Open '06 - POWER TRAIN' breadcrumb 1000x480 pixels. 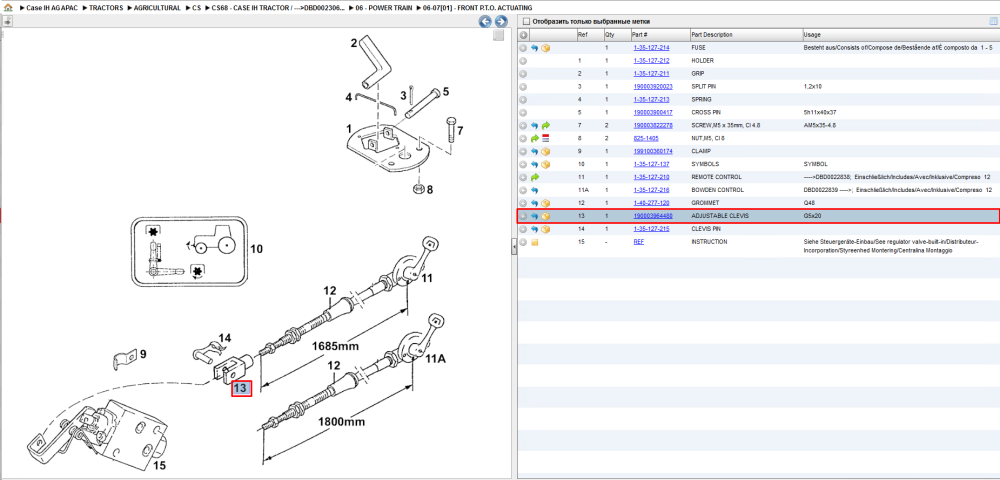[384, 8]
